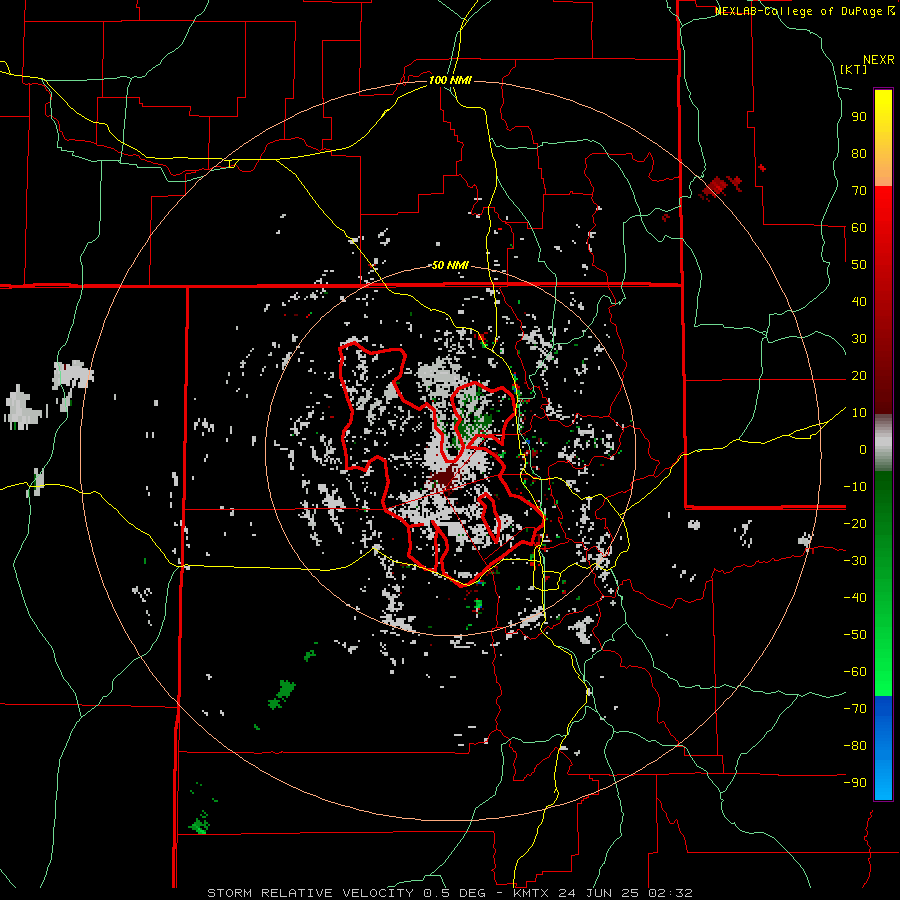Viewport: 900px width, 900px height.
Task: Click the NEXR label above the color scale
Action: [x=879, y=60]
